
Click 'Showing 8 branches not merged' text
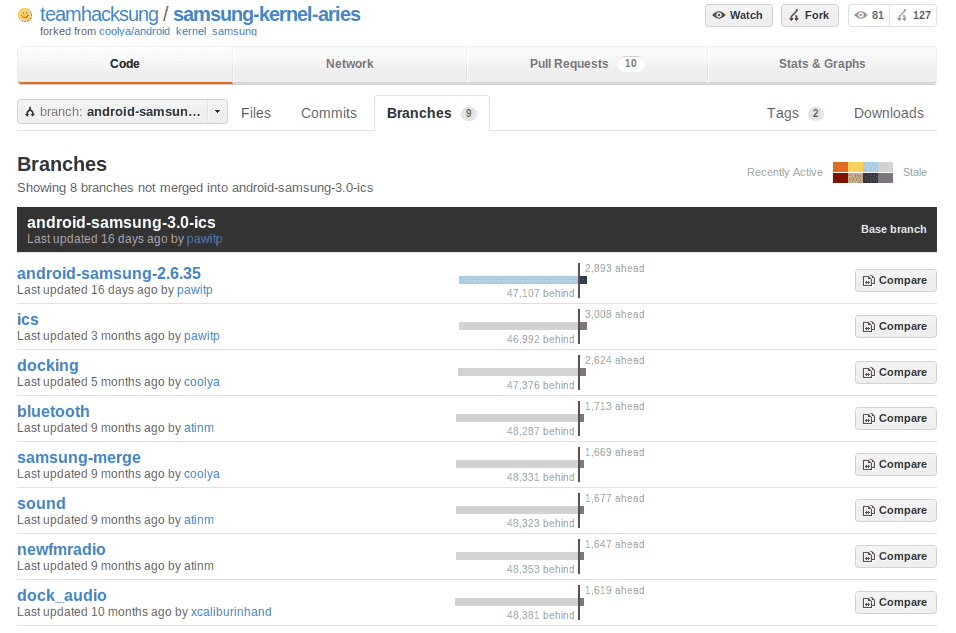click(x=195, y=188)
